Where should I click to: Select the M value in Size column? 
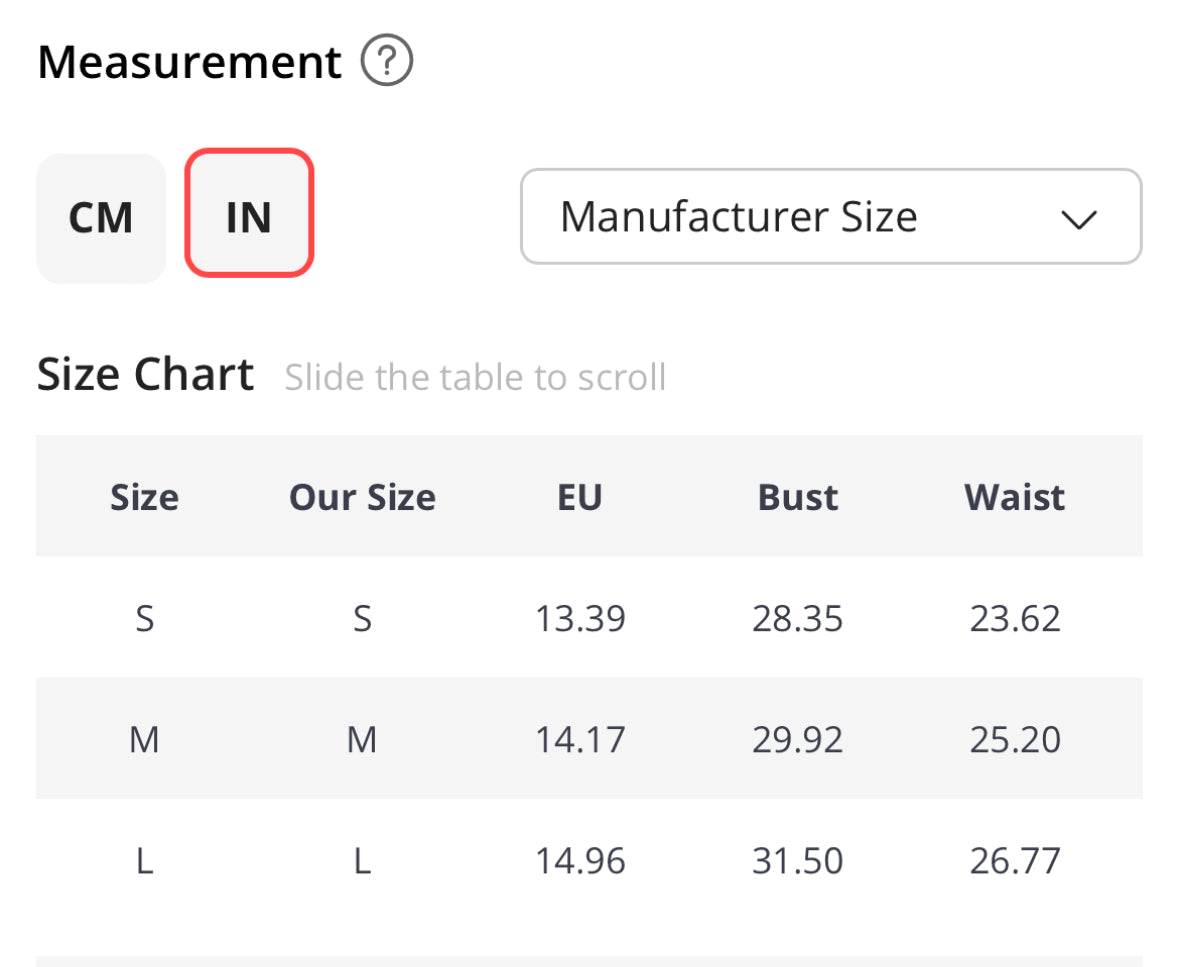click(x=144, y=740)
